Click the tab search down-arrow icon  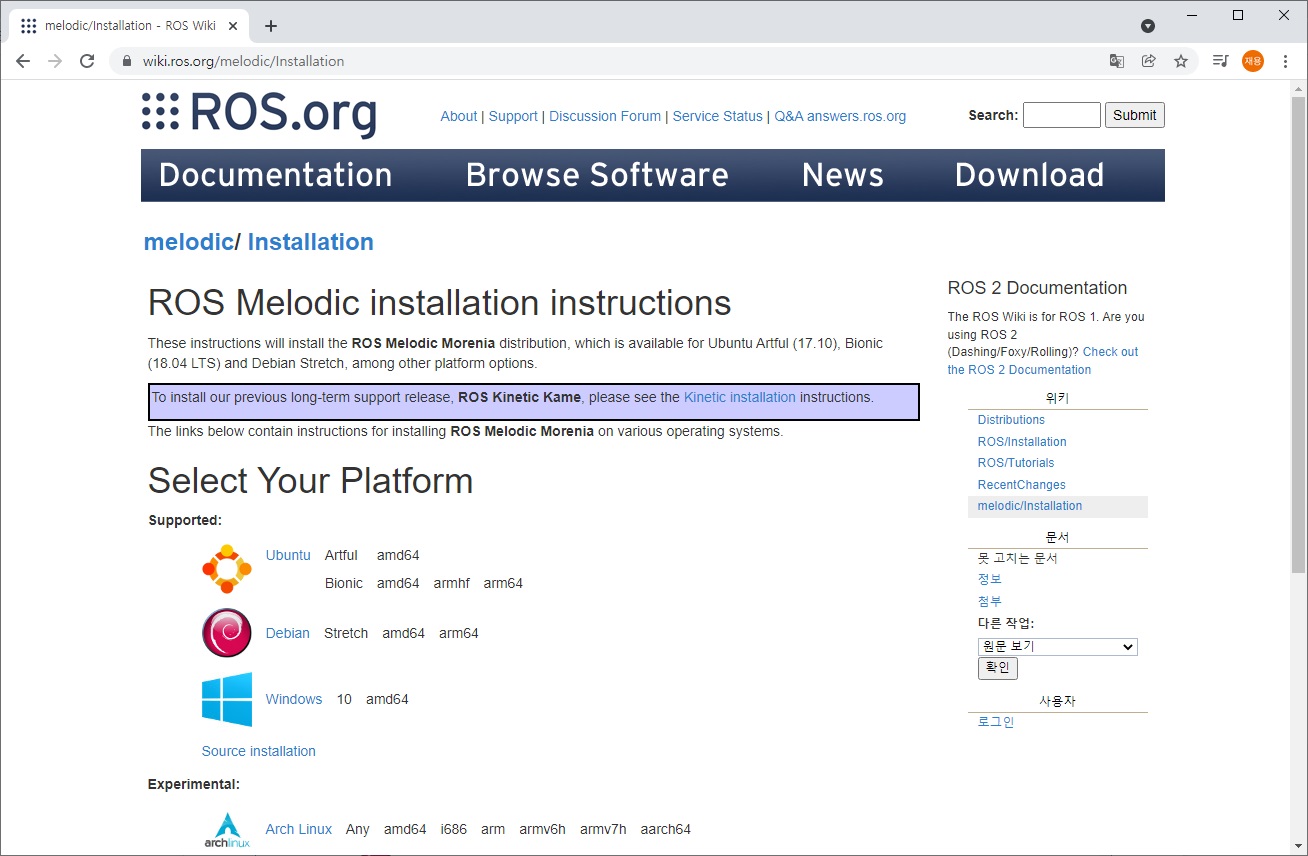pyautogui.click(x=1148, y=26)
